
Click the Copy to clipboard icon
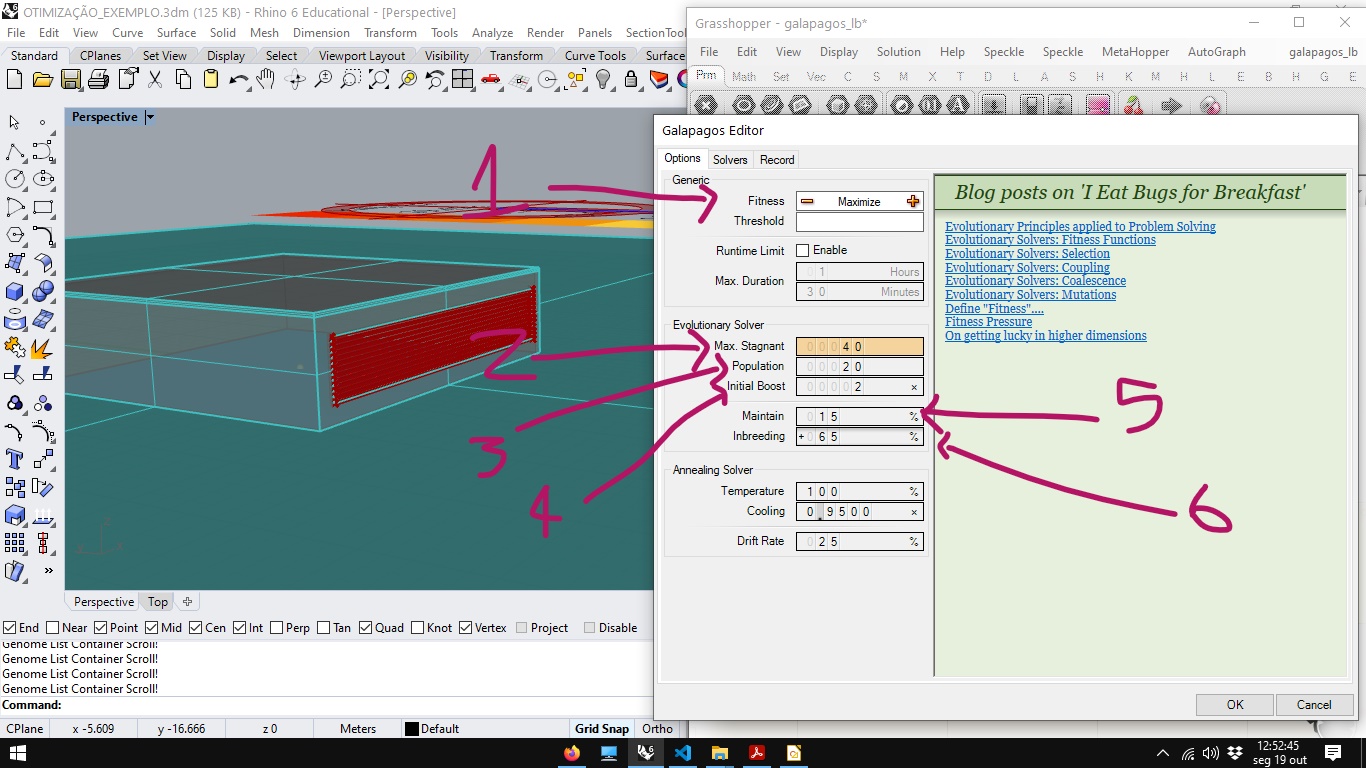[183, 79]
